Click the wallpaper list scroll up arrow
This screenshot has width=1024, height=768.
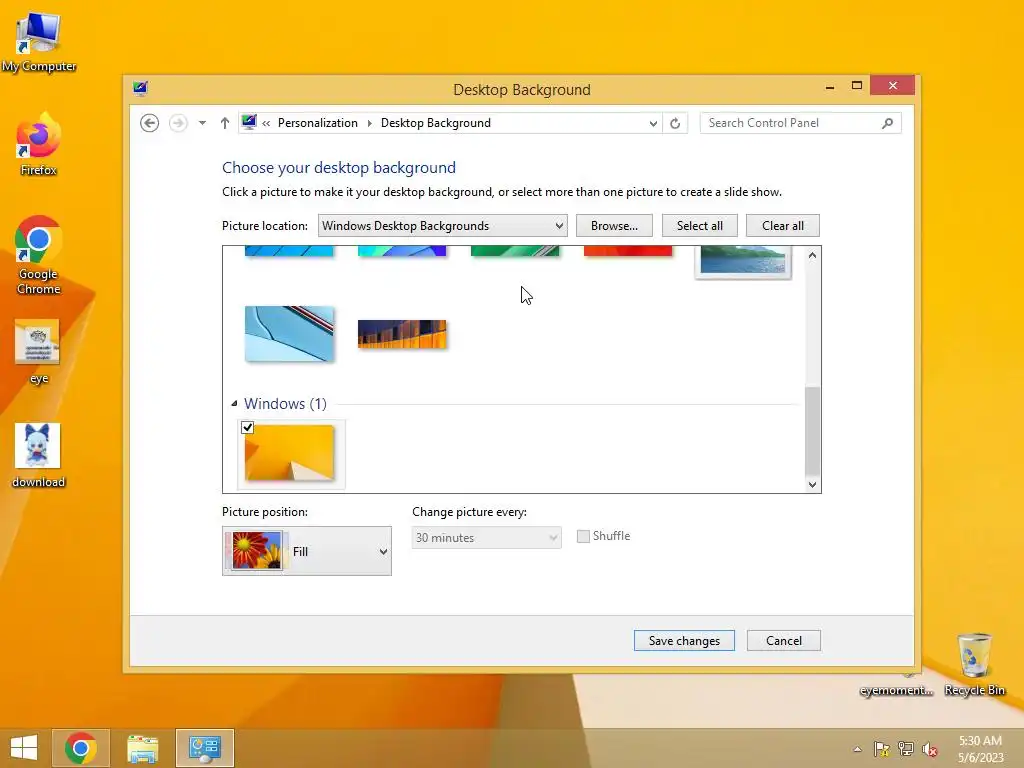812,255
